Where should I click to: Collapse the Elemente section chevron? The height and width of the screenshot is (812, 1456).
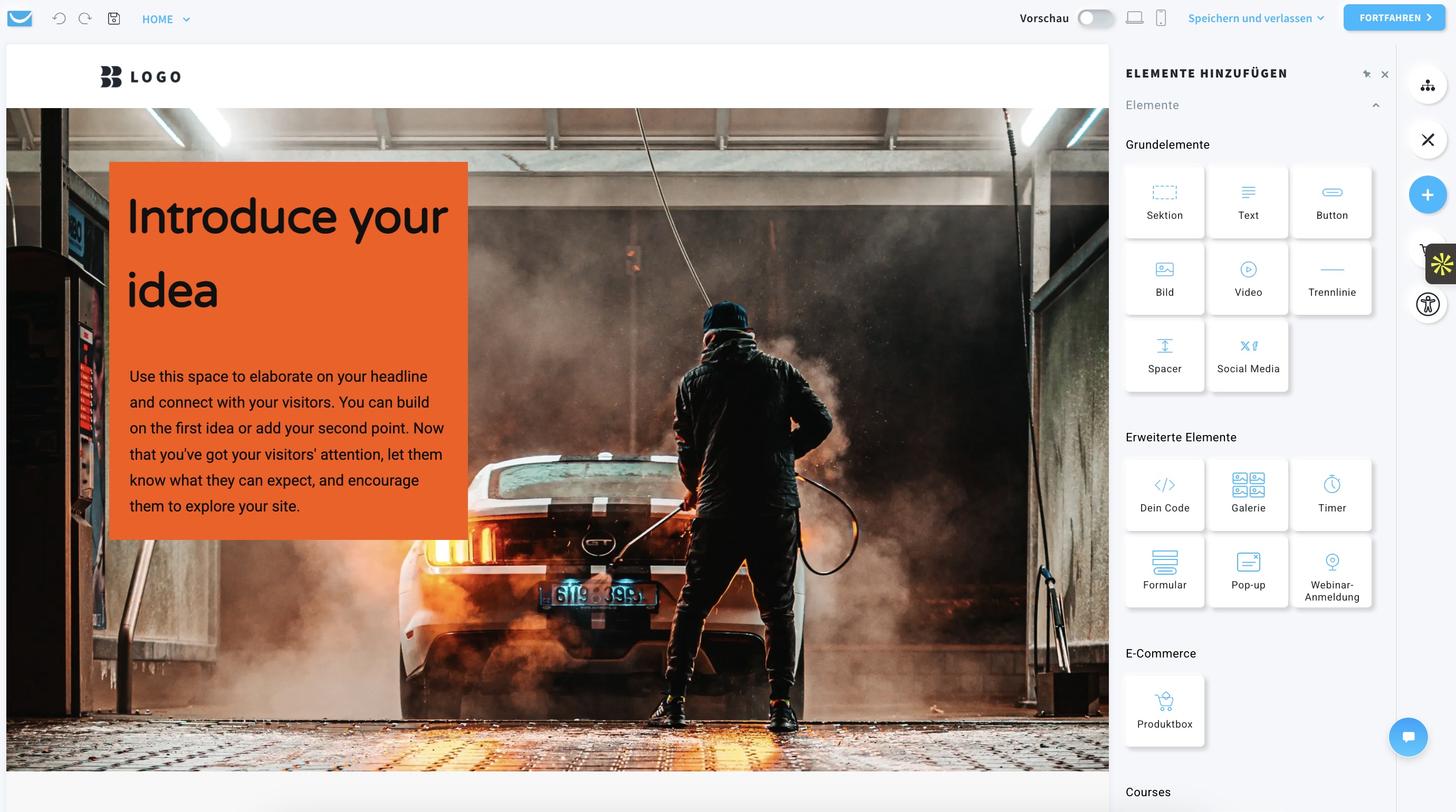tap(1375, 105)
